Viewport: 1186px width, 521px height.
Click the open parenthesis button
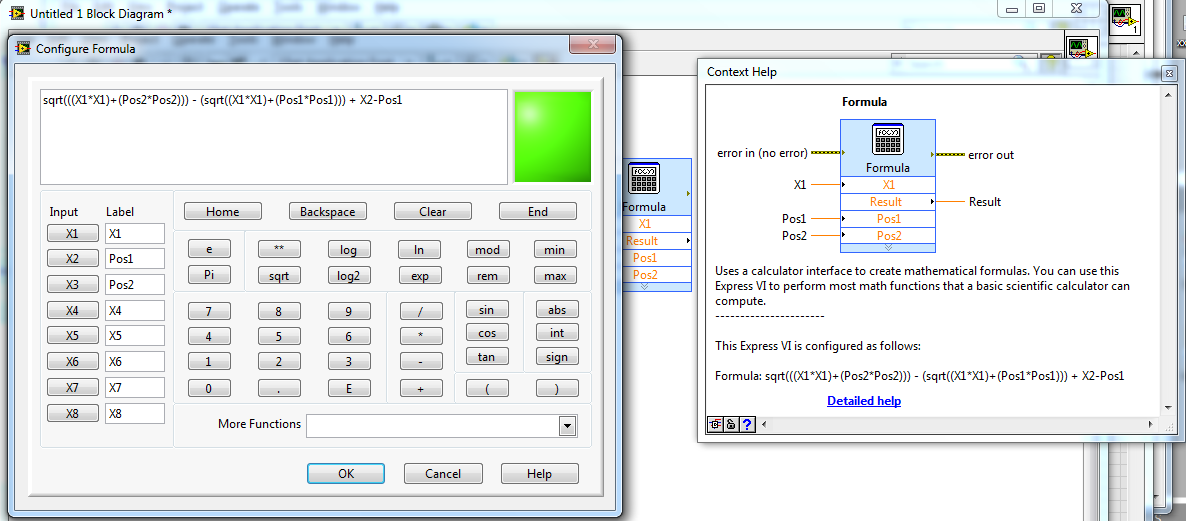tap(488, 389)
